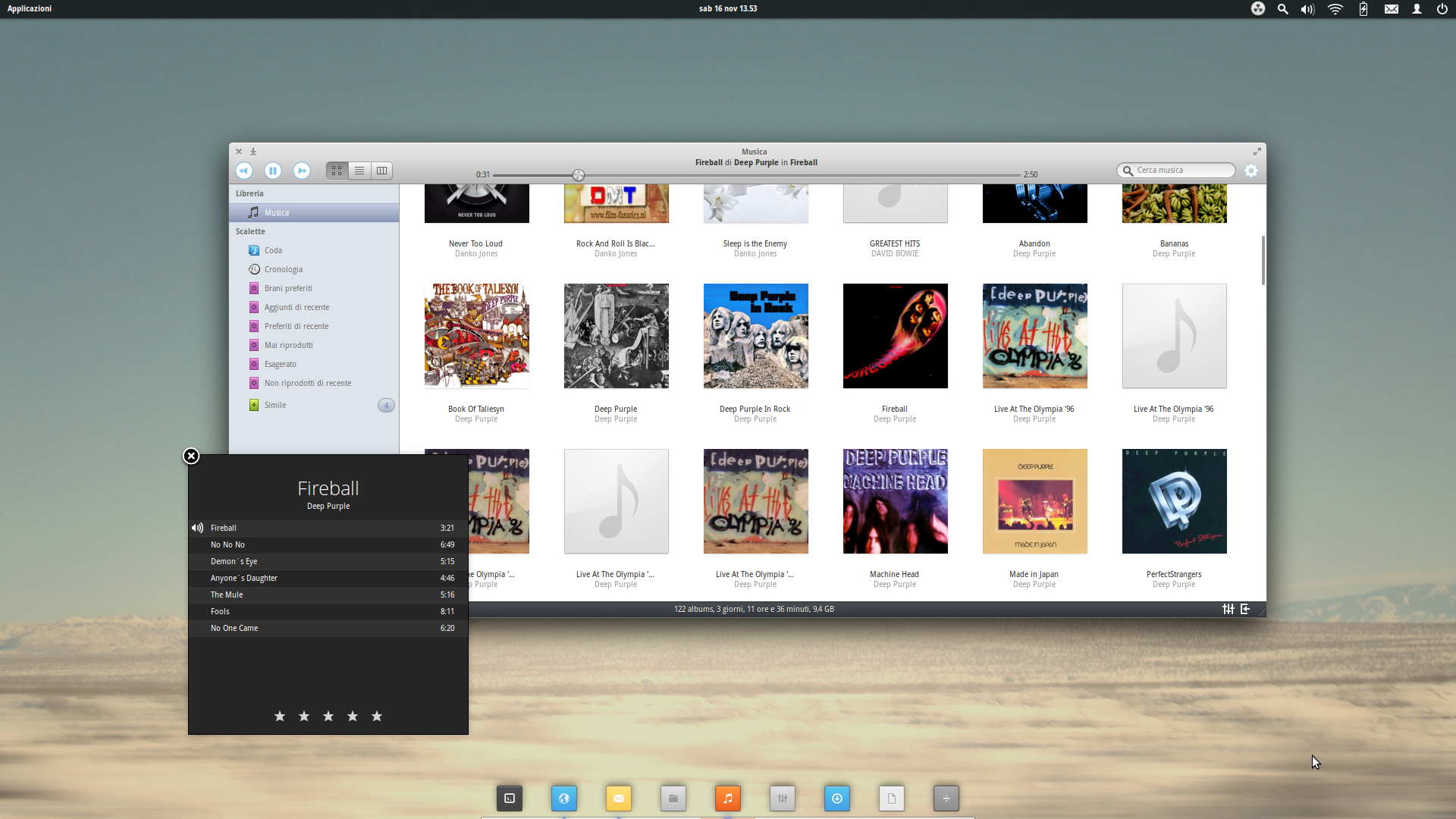
Task: Launch web browser from the dock
Action: click(564, 798)
